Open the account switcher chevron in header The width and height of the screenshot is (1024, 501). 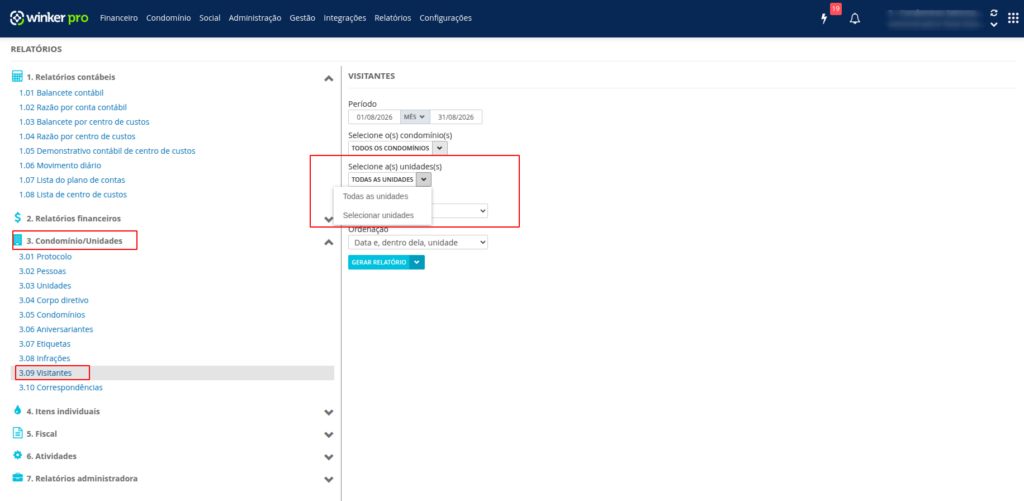pos(993,25)
